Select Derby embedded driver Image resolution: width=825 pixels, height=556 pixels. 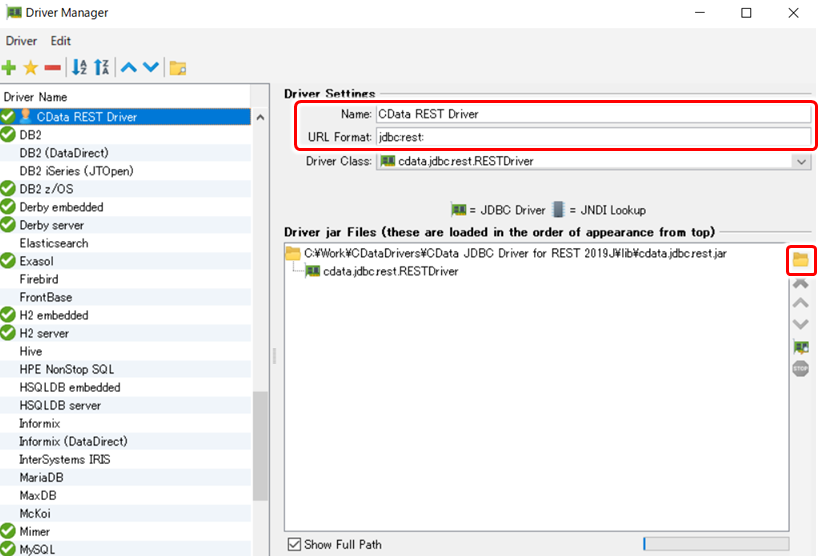pos(125,207)
